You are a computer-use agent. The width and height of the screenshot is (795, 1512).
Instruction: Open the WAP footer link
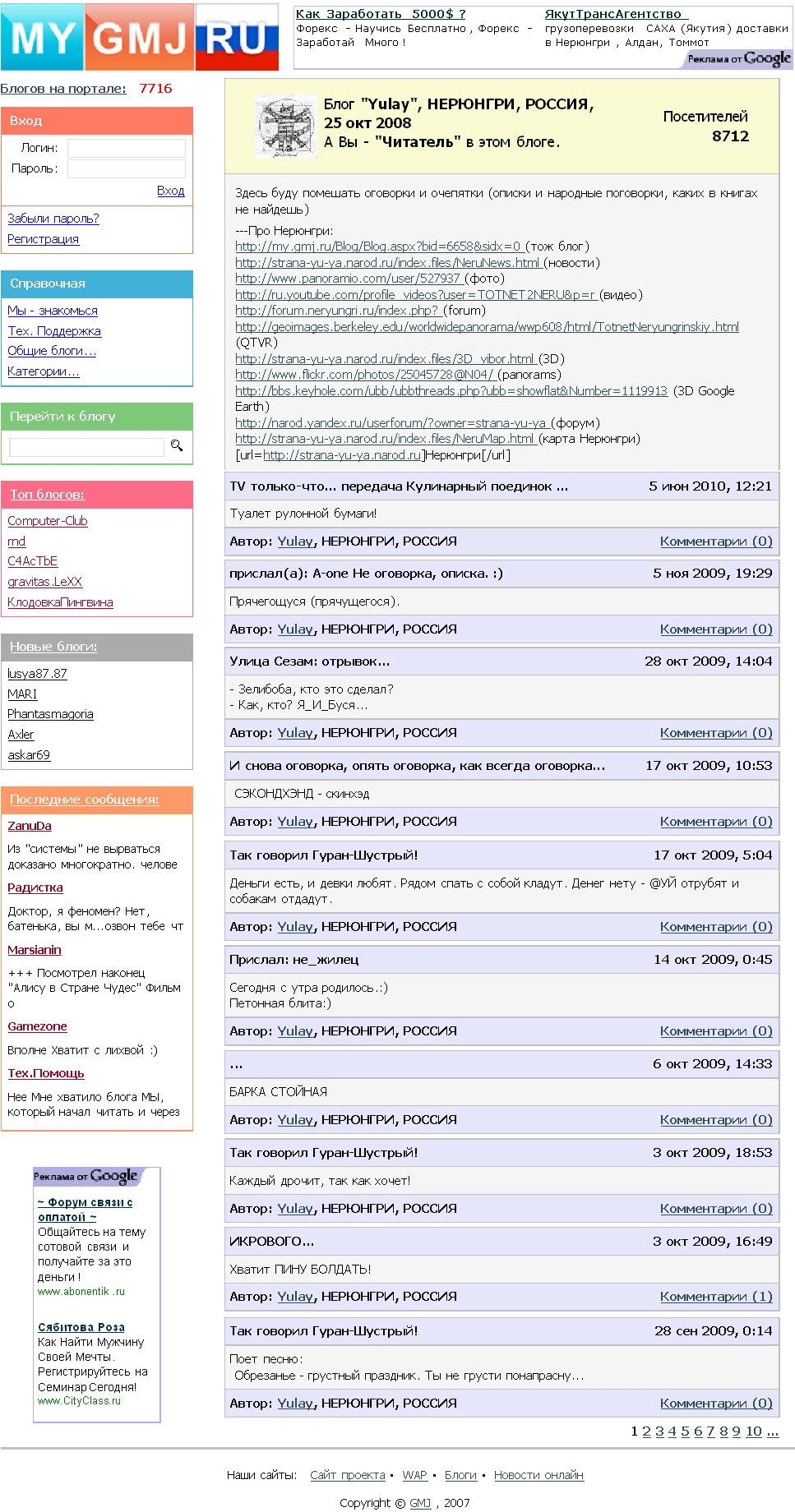[414, 1475]
